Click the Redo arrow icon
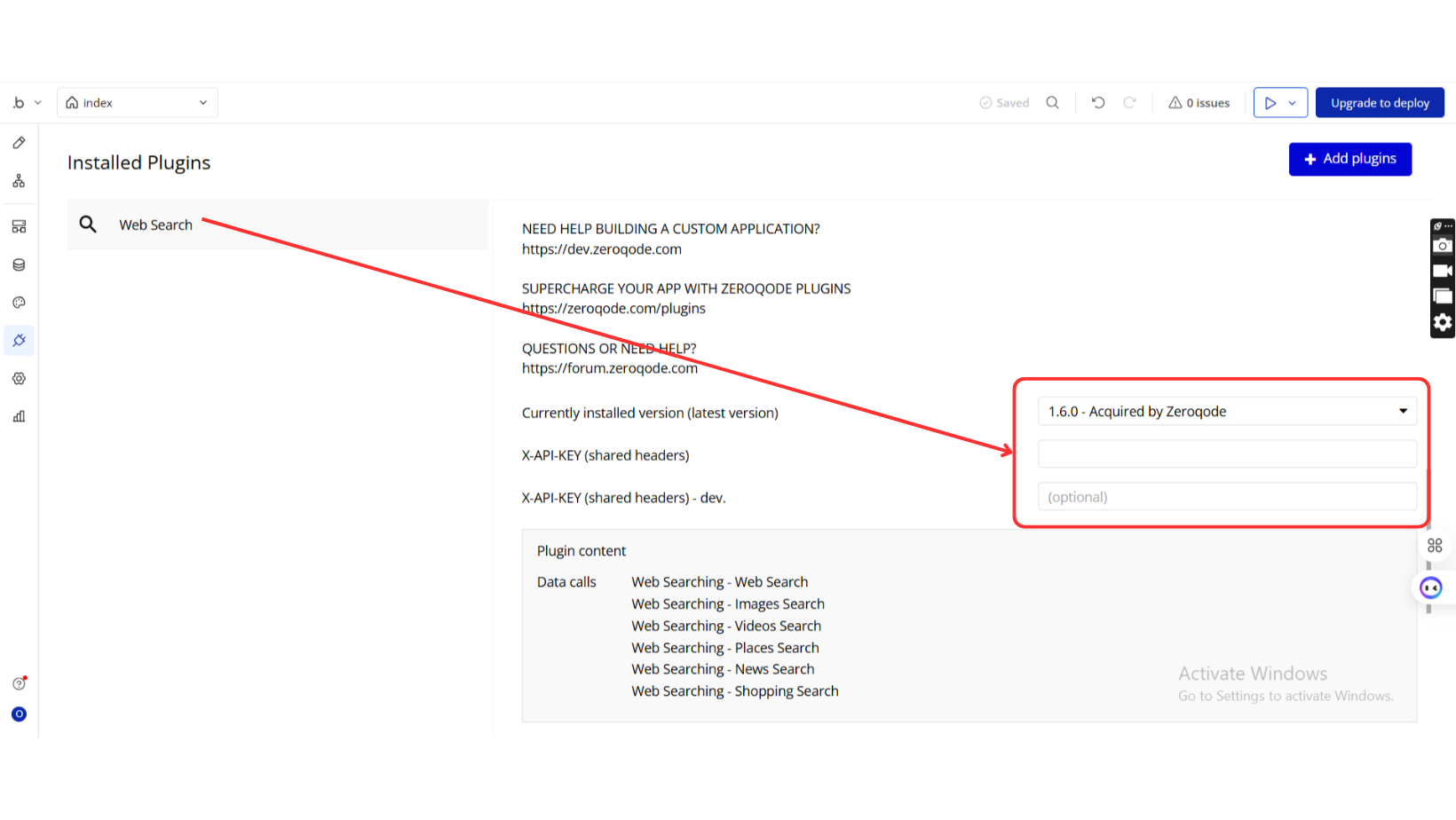 [1129, 103]
